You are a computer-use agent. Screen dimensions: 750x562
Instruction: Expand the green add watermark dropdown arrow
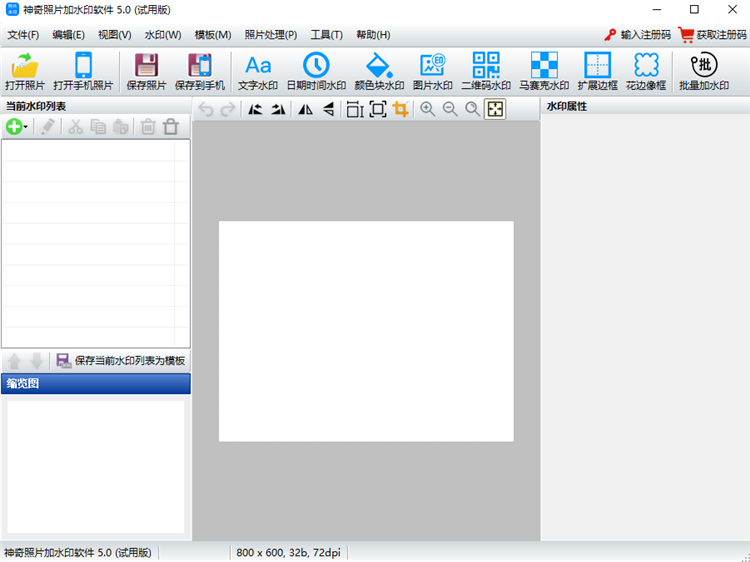coord(26,127)
